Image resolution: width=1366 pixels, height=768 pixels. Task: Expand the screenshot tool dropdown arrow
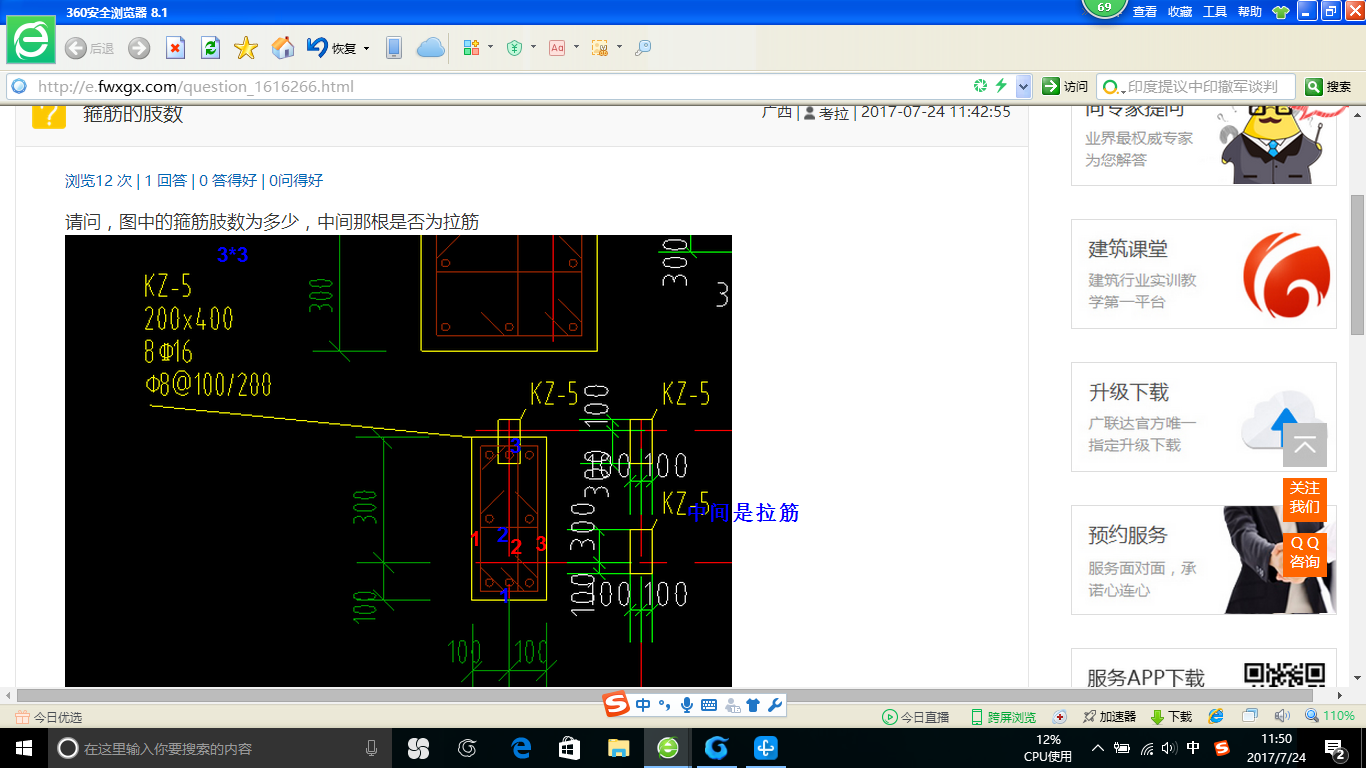click(619, 47)
